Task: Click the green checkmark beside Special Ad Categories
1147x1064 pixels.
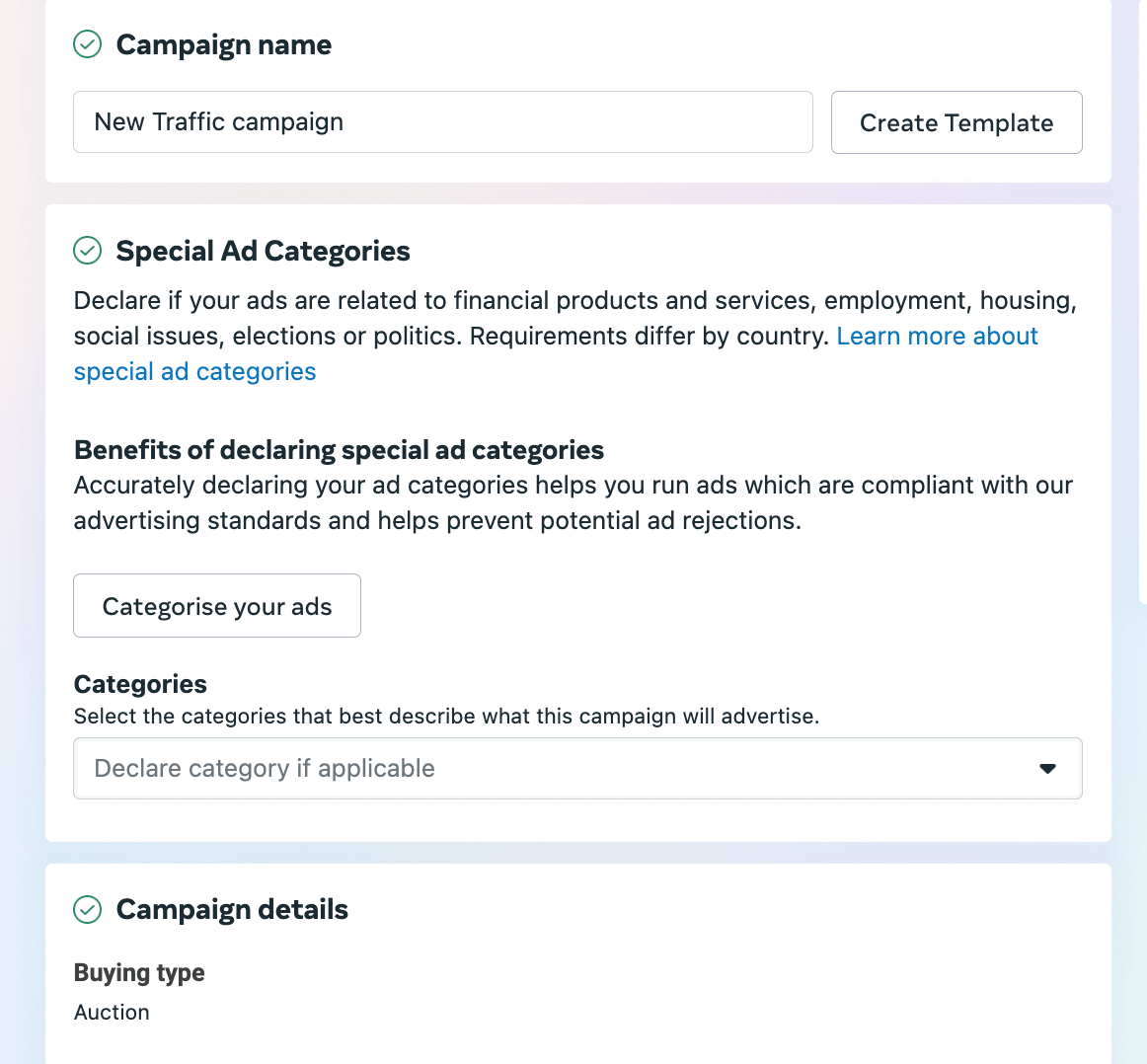Action: 88,251
